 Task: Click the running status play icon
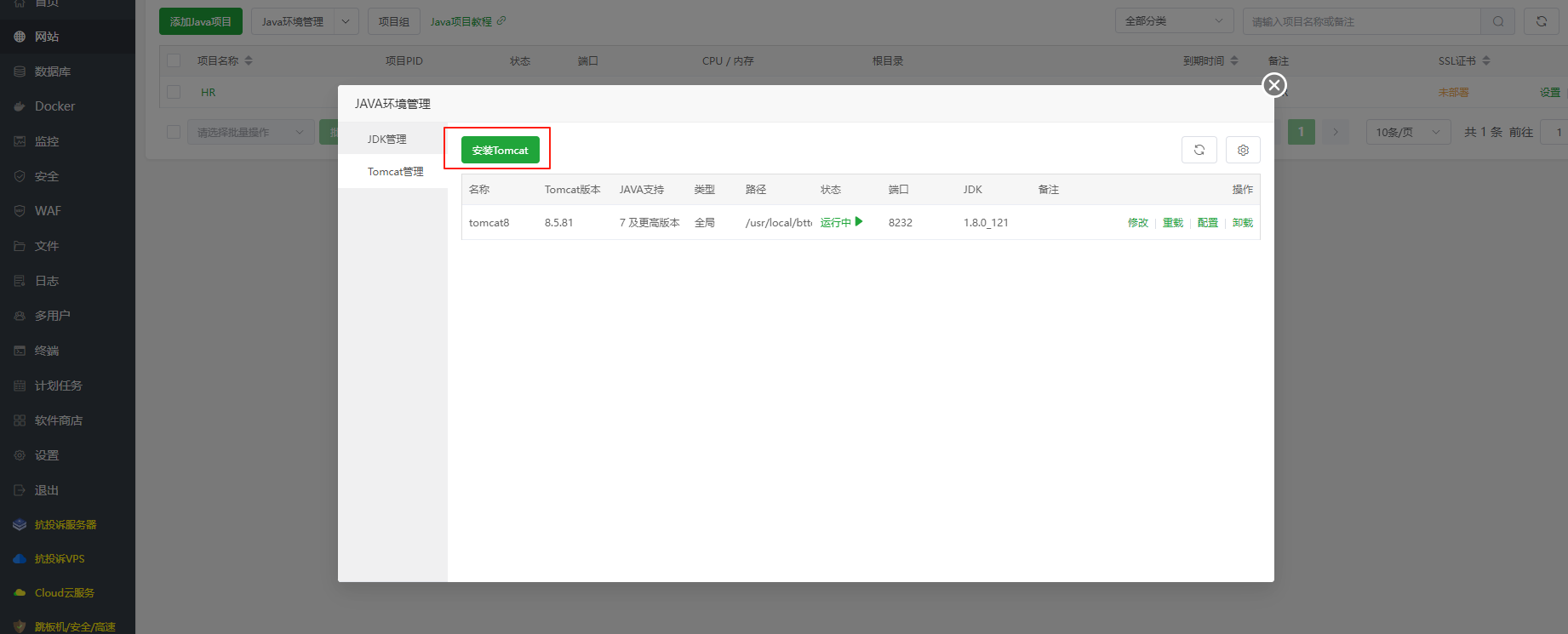[x=859, y=222]
